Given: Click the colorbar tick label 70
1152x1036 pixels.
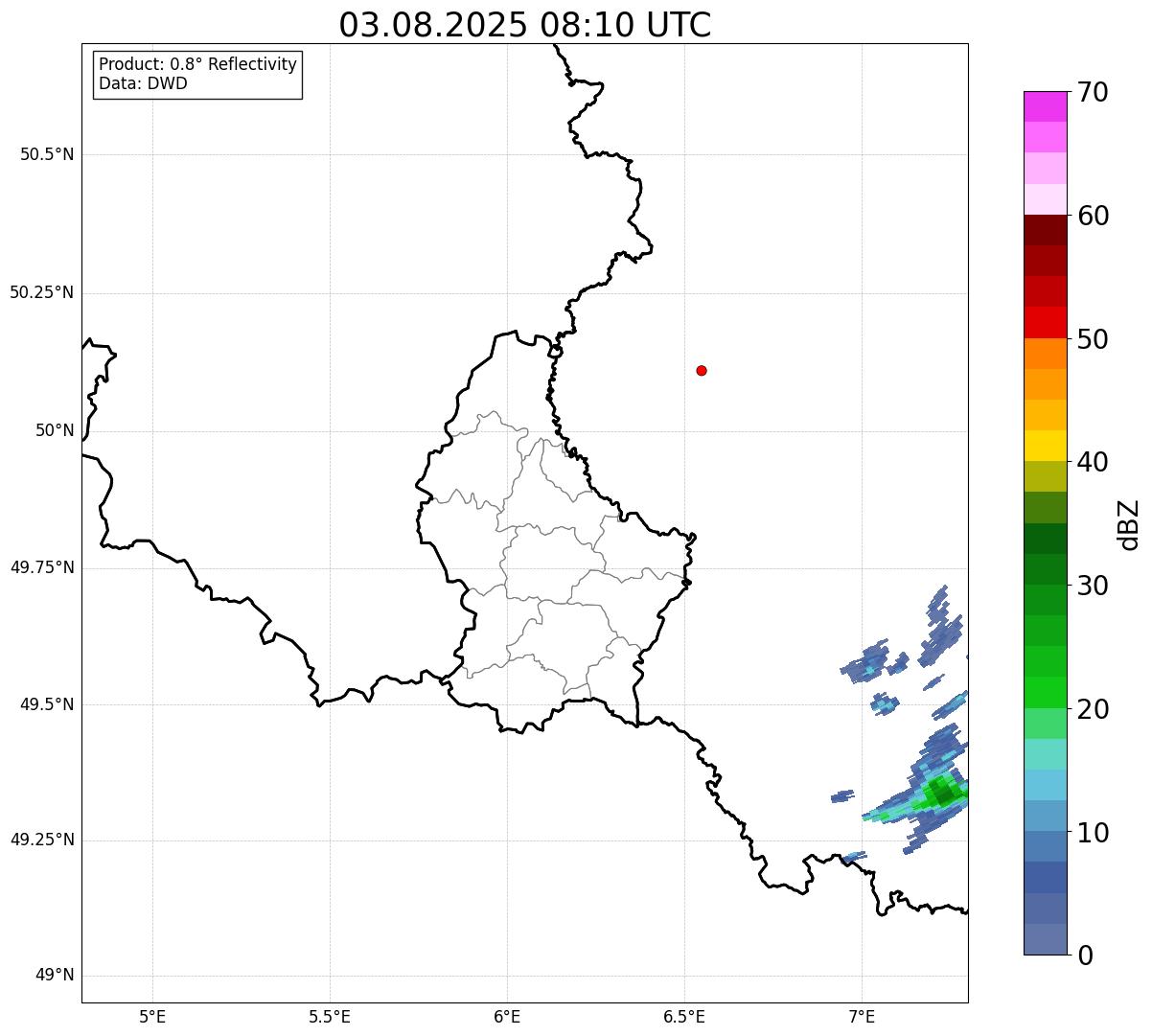Looking at the screenshot, I should [1093, 92].
